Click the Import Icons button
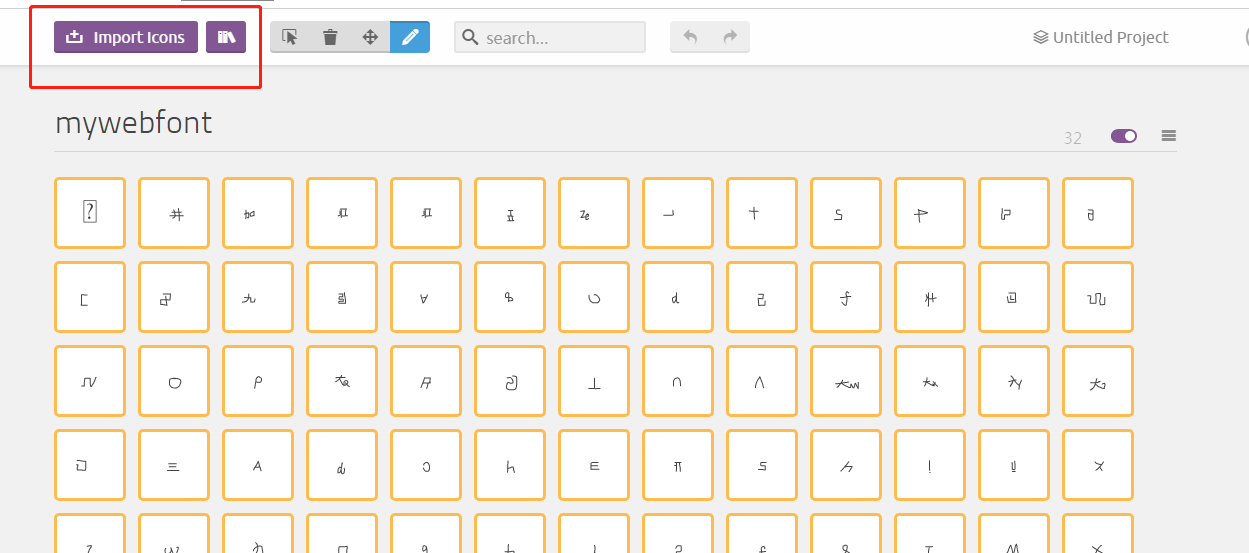This screenshot has width=1249, height=553. pyautogui.click(x=126, y=37)
